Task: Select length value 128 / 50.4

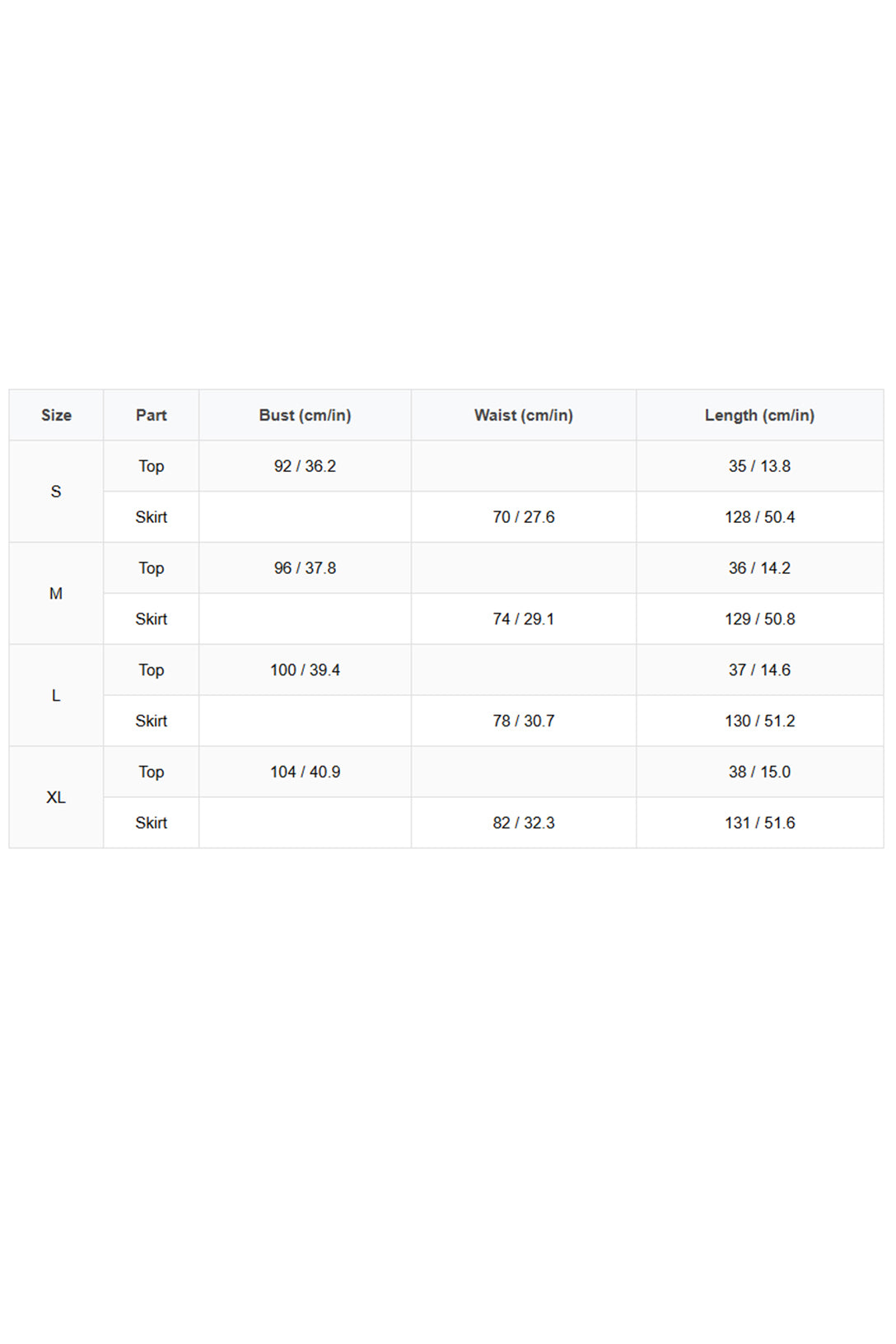Action: pos(759,517)
